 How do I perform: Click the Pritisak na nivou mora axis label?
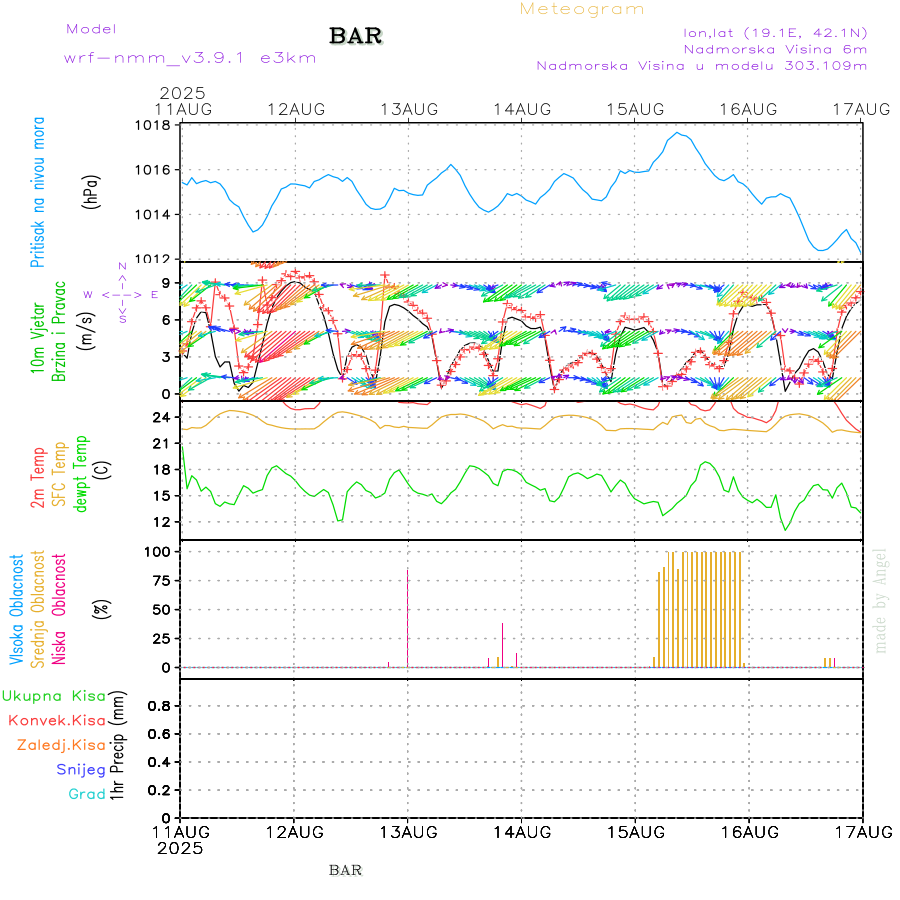pos(39,190)
